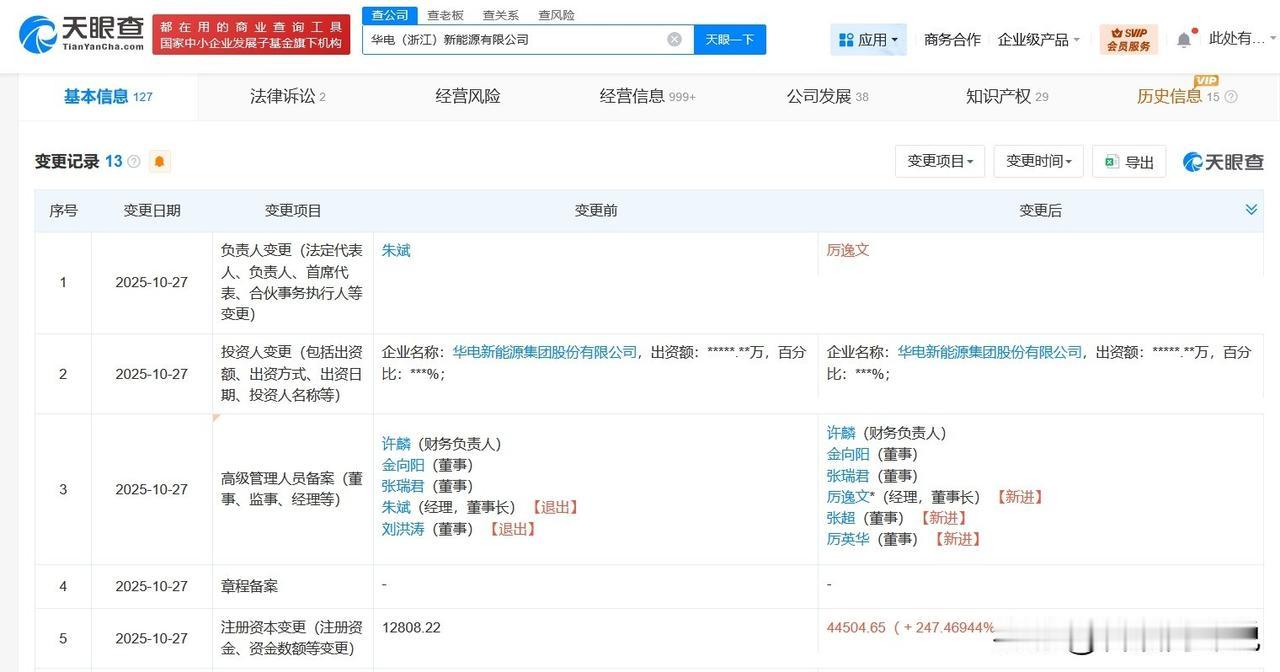
Task: Open the 商务合作 link
Action: pos(952,39)
